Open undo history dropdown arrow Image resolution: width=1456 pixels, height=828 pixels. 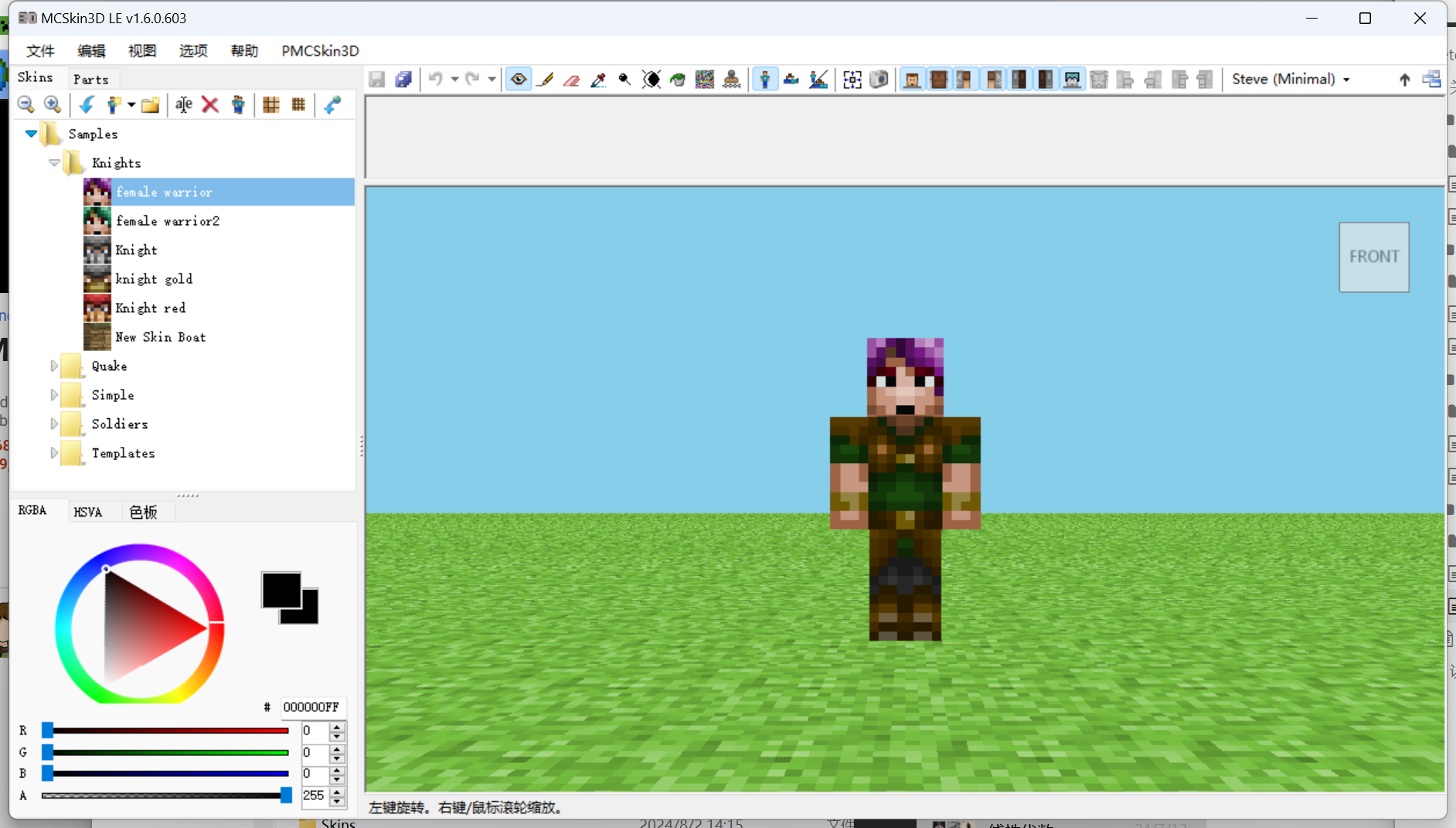tap(454, 79)
